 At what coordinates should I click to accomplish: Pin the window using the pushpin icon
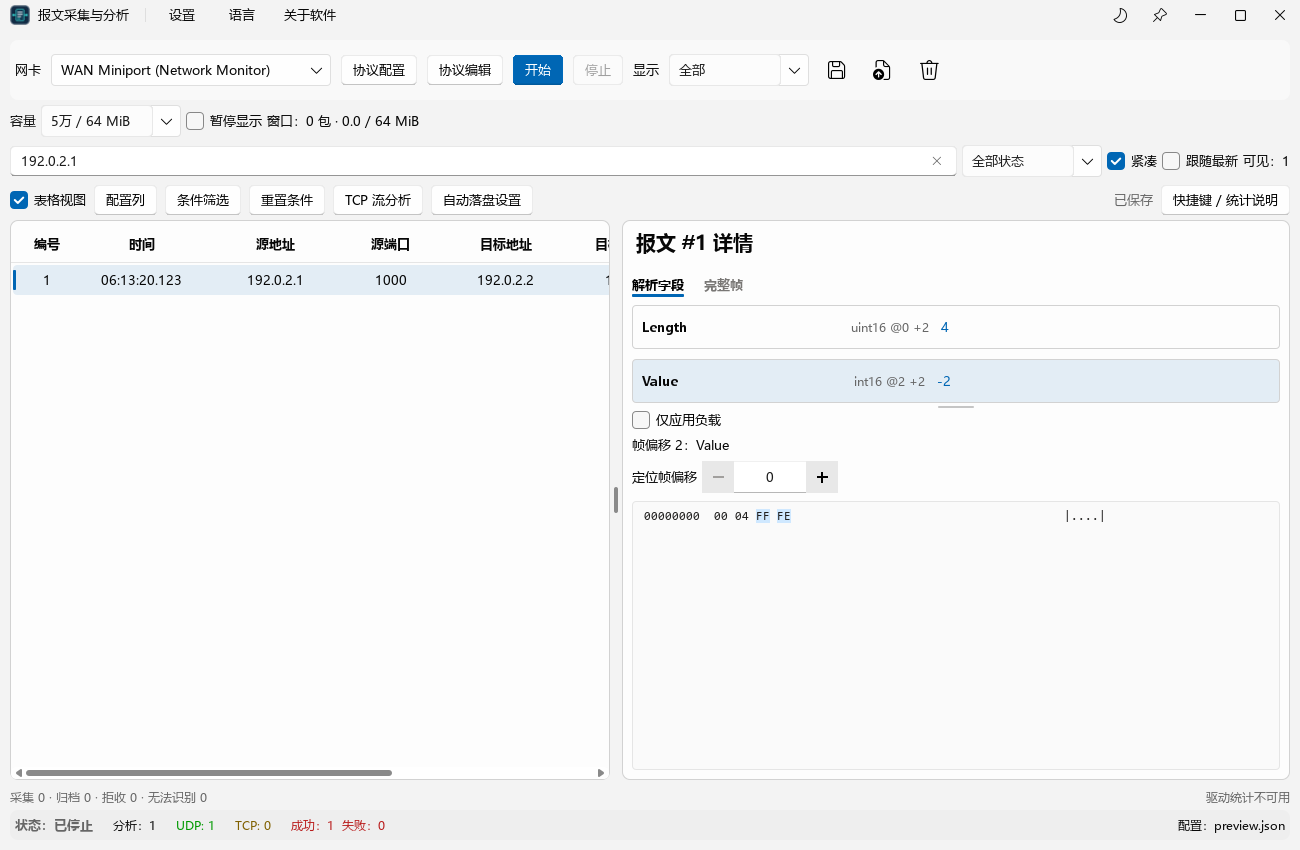point(1160,15)
